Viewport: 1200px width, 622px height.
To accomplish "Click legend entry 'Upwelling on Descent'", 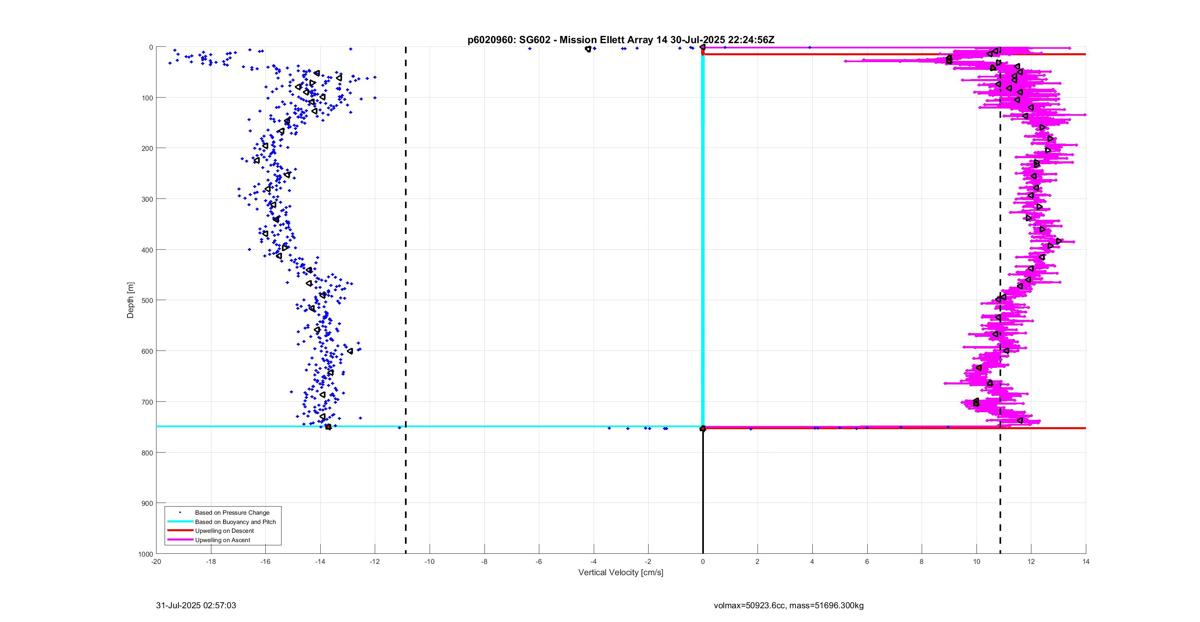I will [225, 530].
